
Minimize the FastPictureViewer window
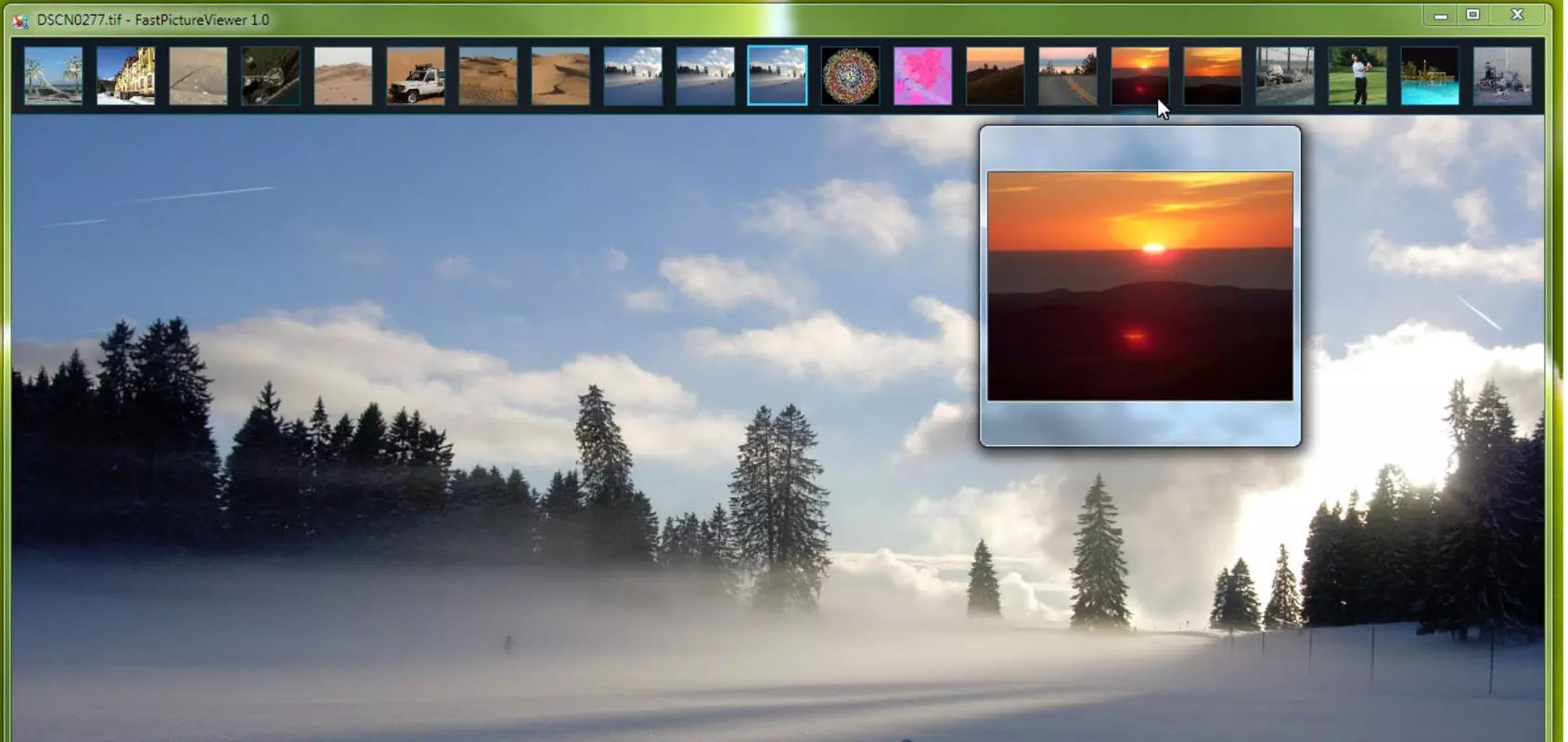[x=1441, y=16]
